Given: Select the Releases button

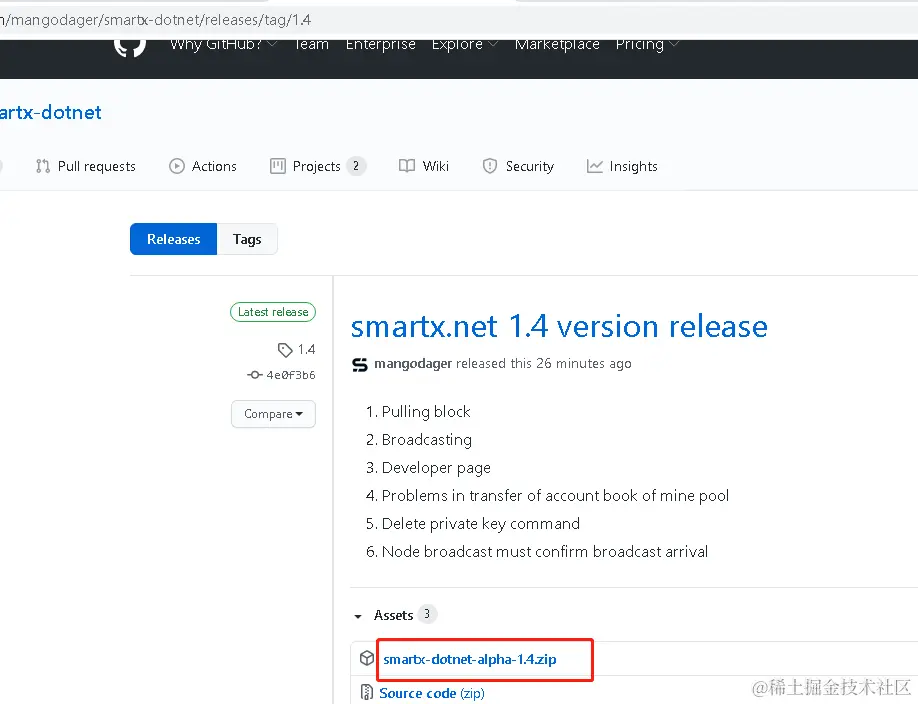Looking at the screenshot, I should coord(173,239).
